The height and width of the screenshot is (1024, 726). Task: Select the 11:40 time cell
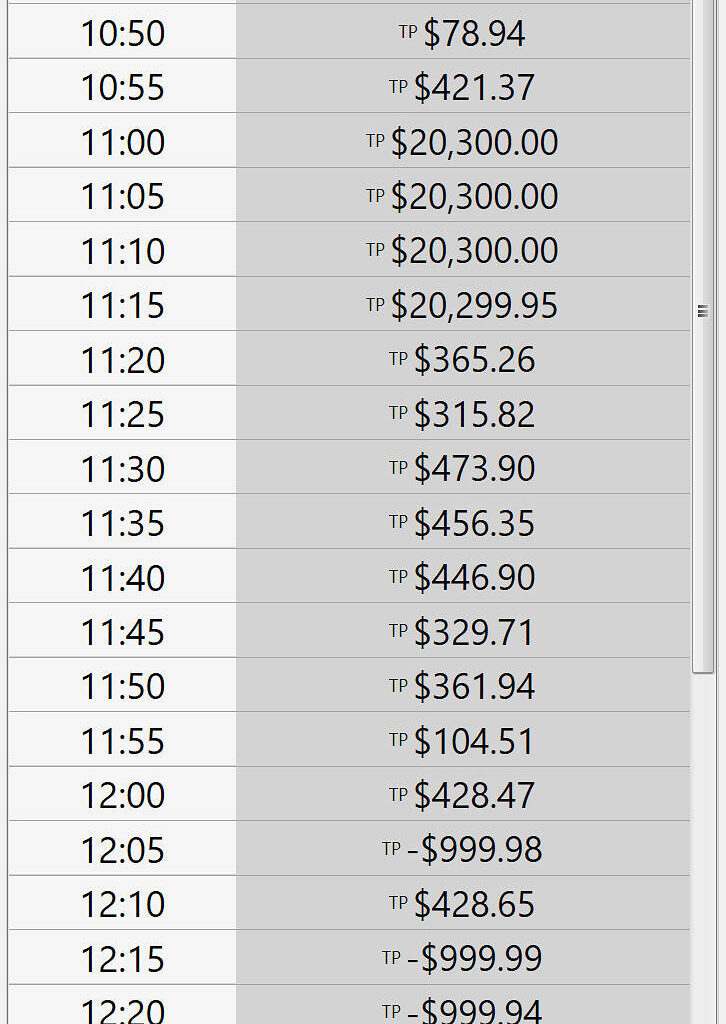pos(122,577)
